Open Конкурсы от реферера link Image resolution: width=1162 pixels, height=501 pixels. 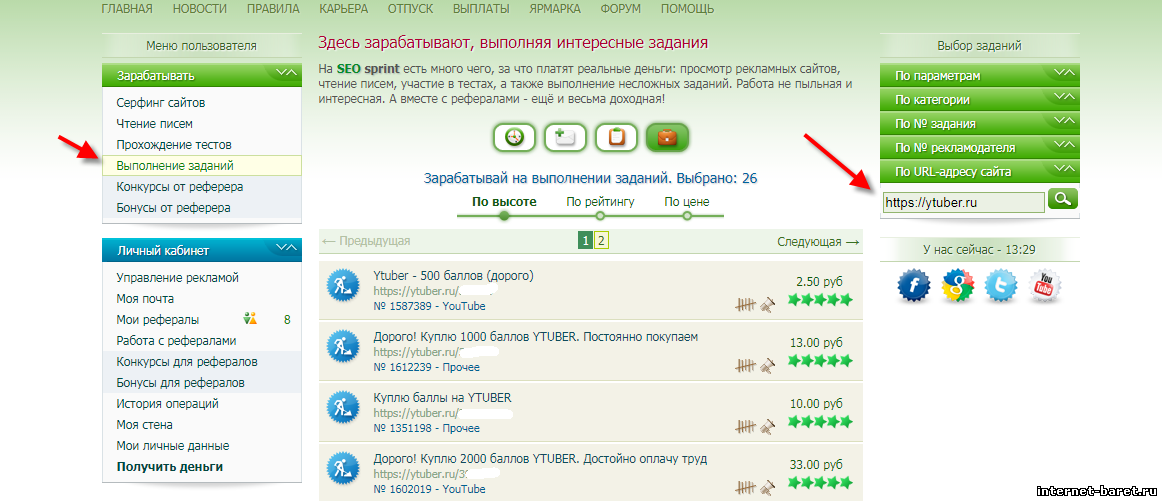coord(180,187)
